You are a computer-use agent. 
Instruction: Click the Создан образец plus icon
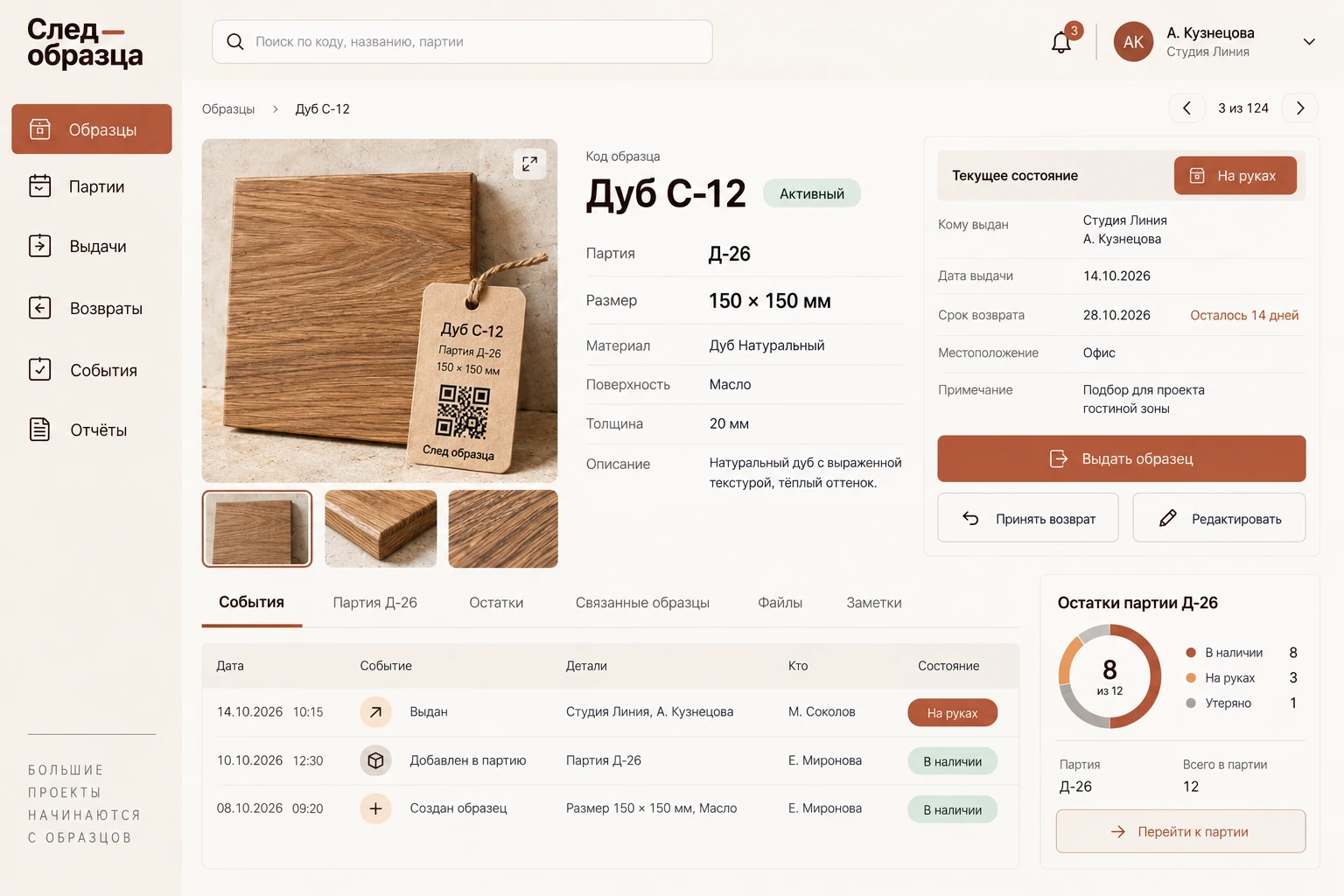375,808
